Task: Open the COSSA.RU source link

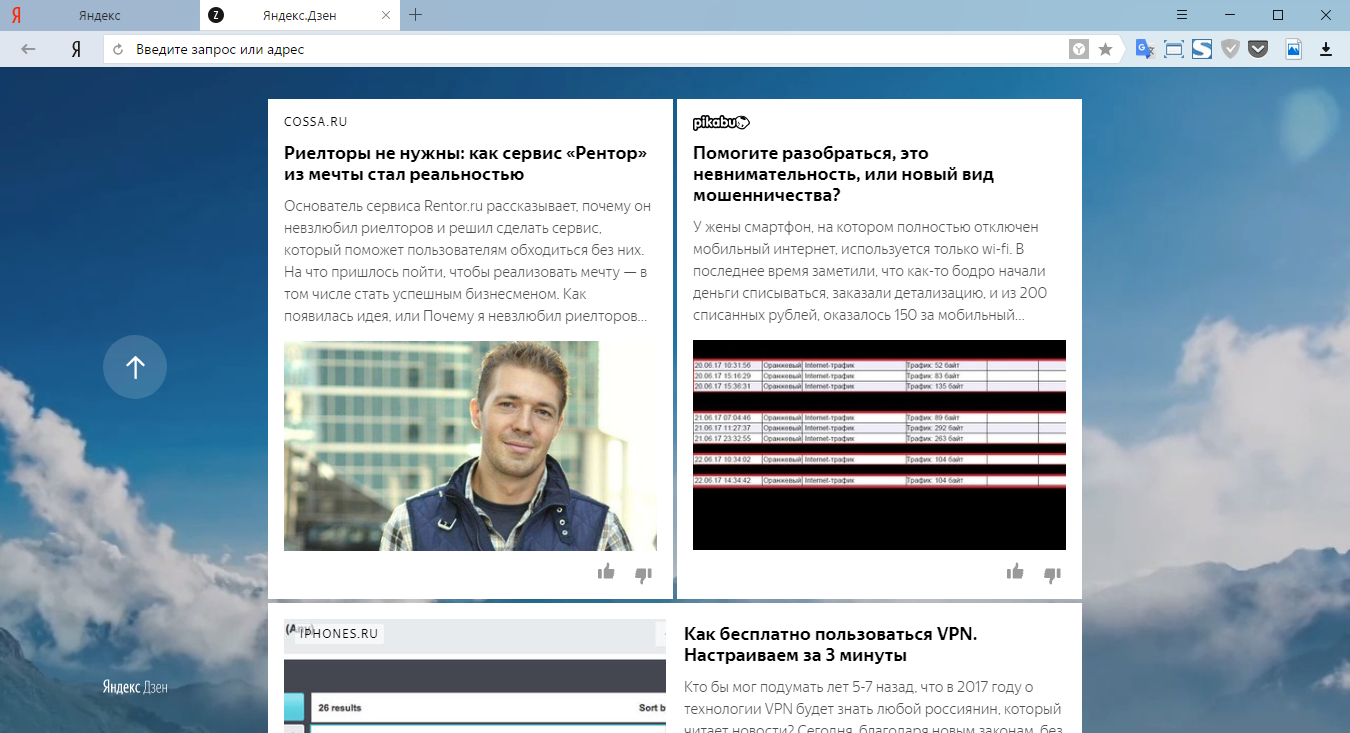Action: click(315, 122)
